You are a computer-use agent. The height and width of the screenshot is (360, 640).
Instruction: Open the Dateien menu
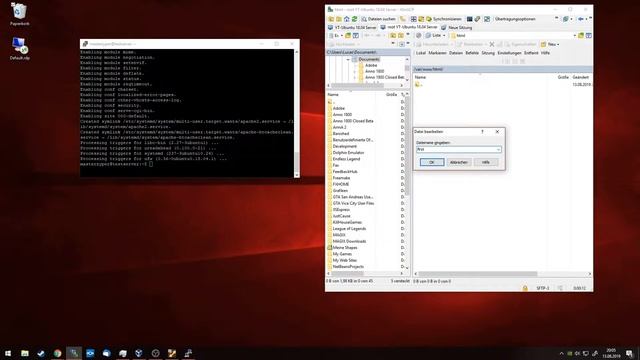click(x=456, y=53)
